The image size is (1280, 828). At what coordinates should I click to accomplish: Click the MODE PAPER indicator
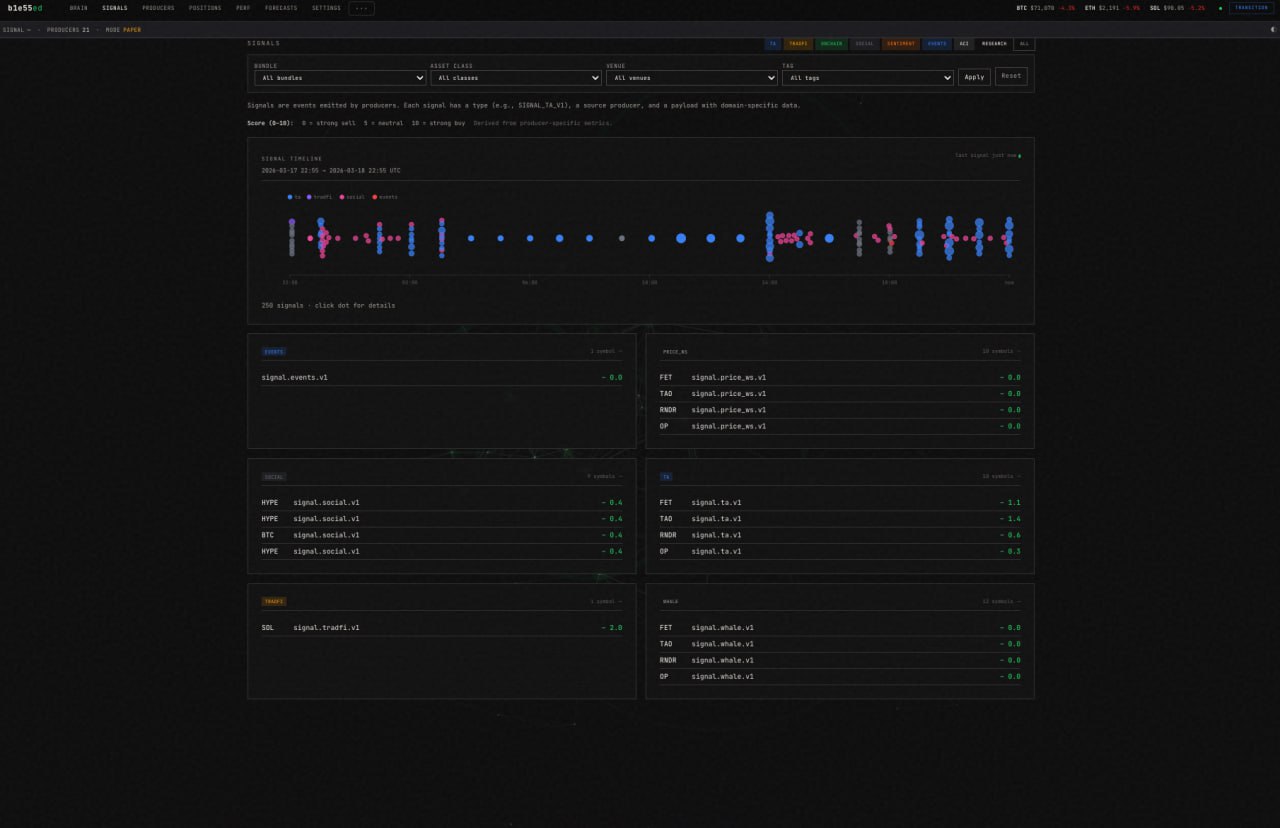pyautogui.click(x=123, y=30)
